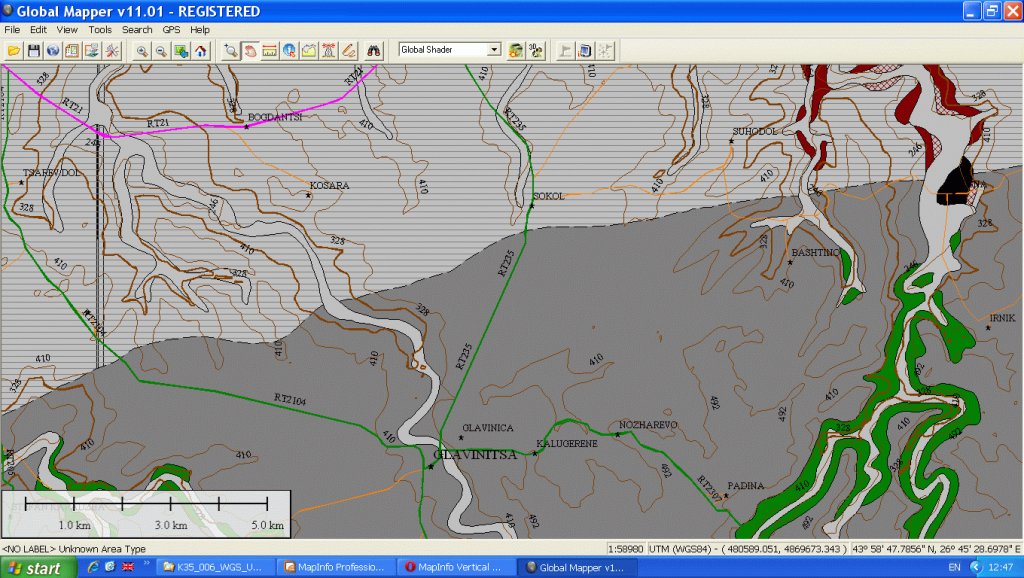Click the Zoom In magnifier icon
The height and width of the screenshot is (578, 1024).
pos(142,50)
